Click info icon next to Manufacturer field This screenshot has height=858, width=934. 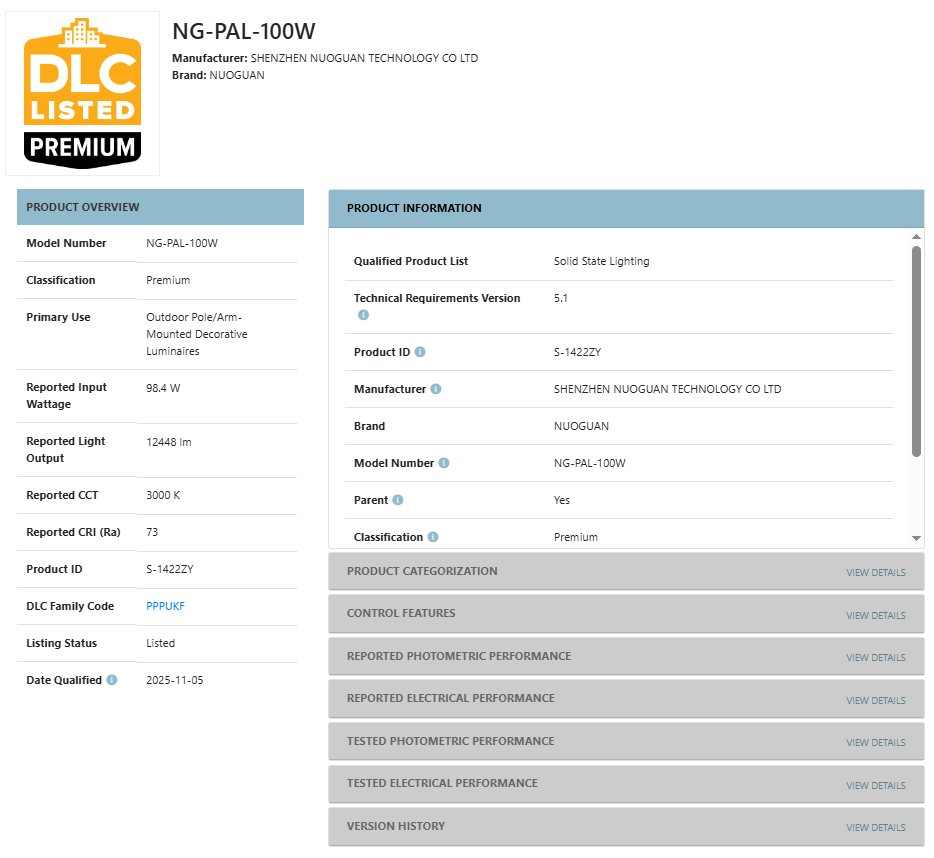436,389
